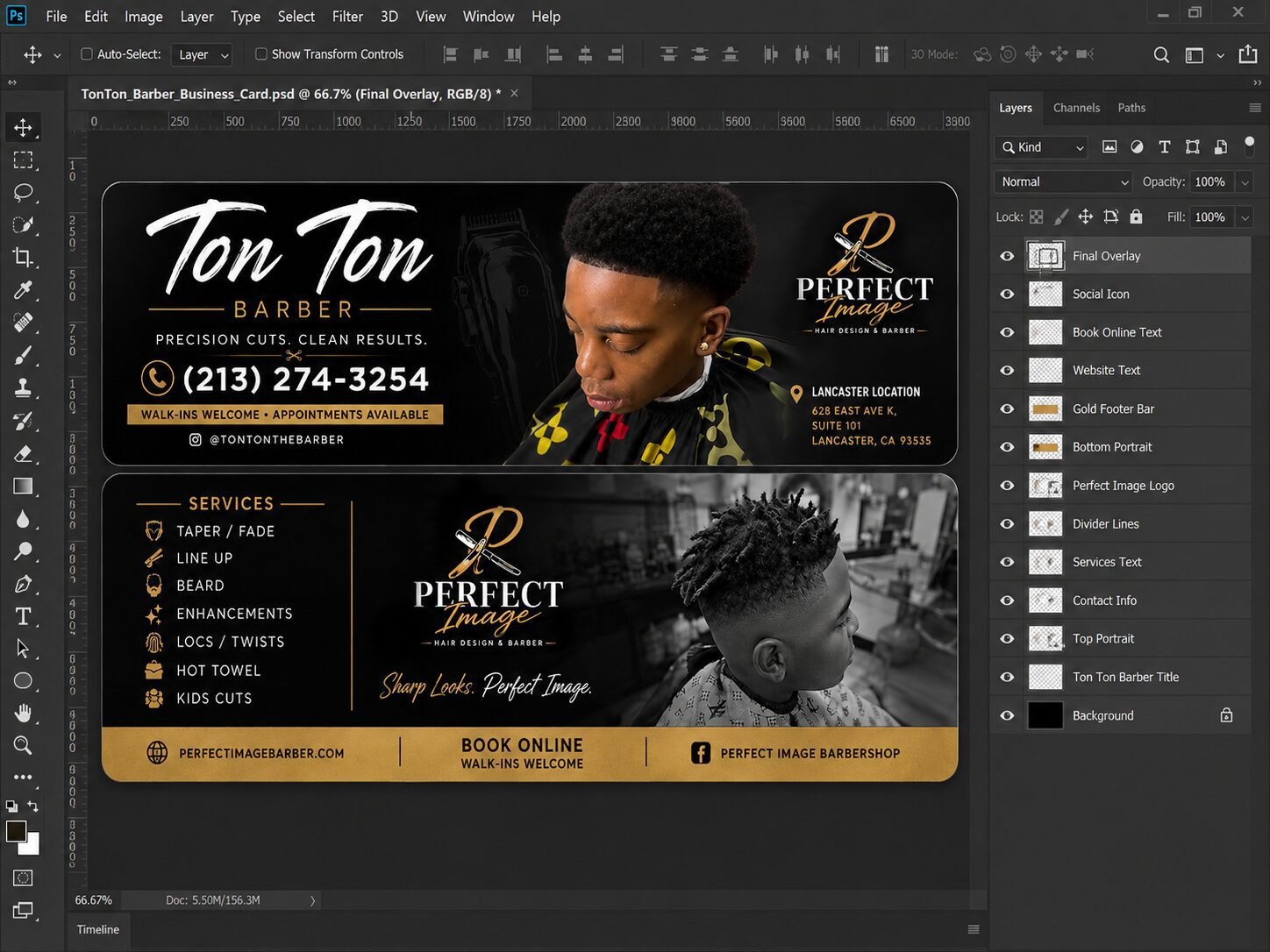This screenshot has height=952, width=1270.
Task: Click the background color swatch
Action: click(x=32, y=847)
